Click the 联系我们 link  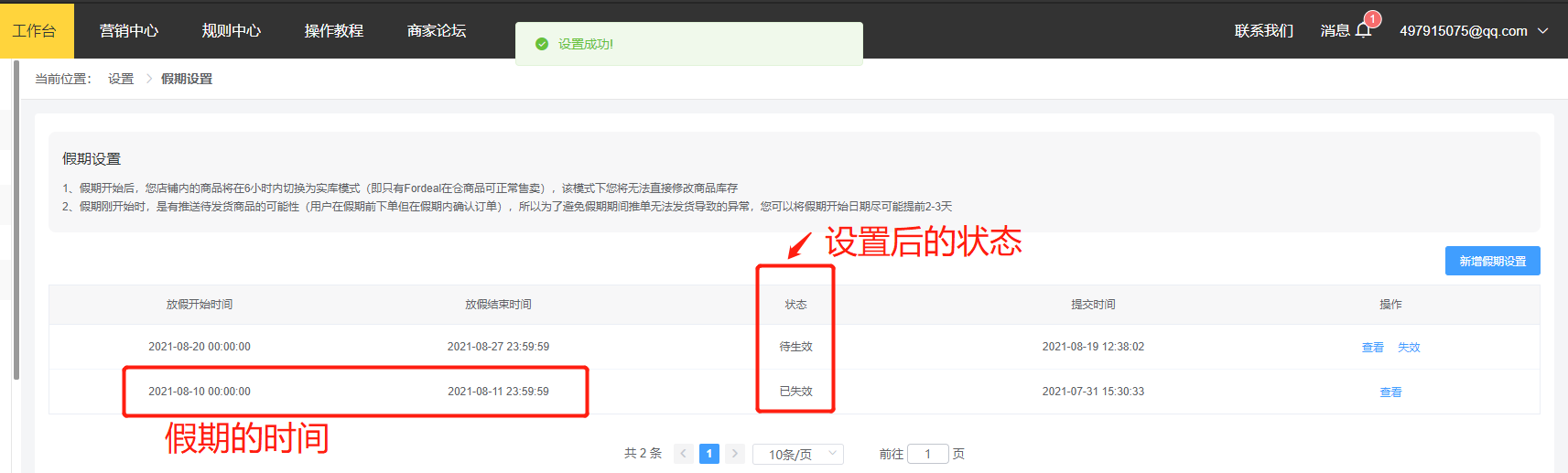tap(1263, 31)
